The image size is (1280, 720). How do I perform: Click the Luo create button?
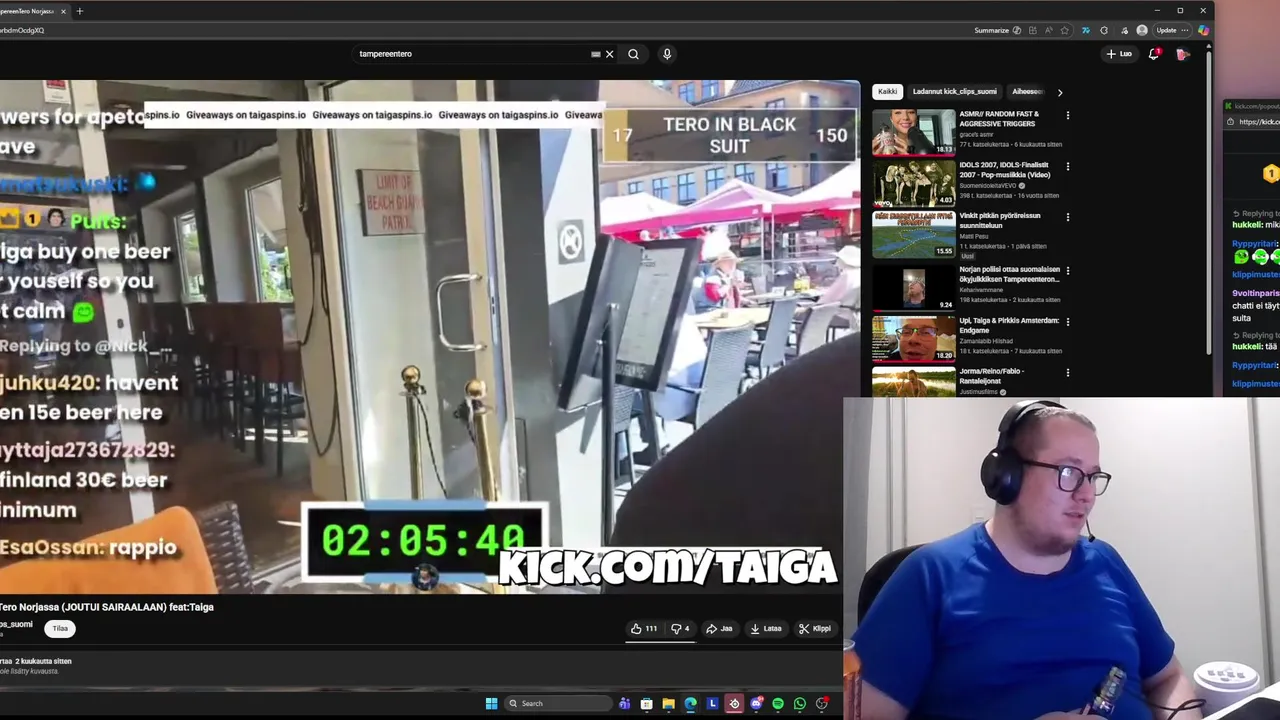[1119, 54]
